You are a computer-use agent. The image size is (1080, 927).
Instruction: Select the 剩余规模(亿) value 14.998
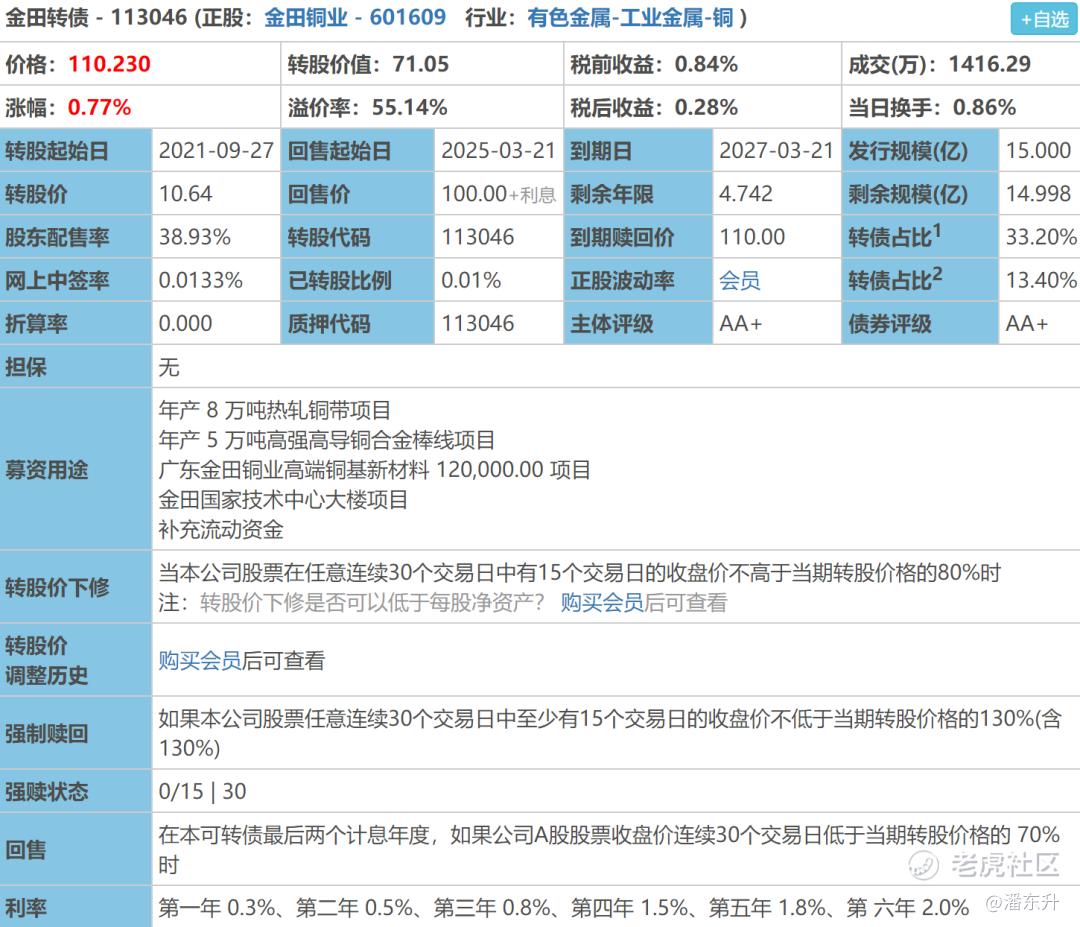pos(1039,194)
